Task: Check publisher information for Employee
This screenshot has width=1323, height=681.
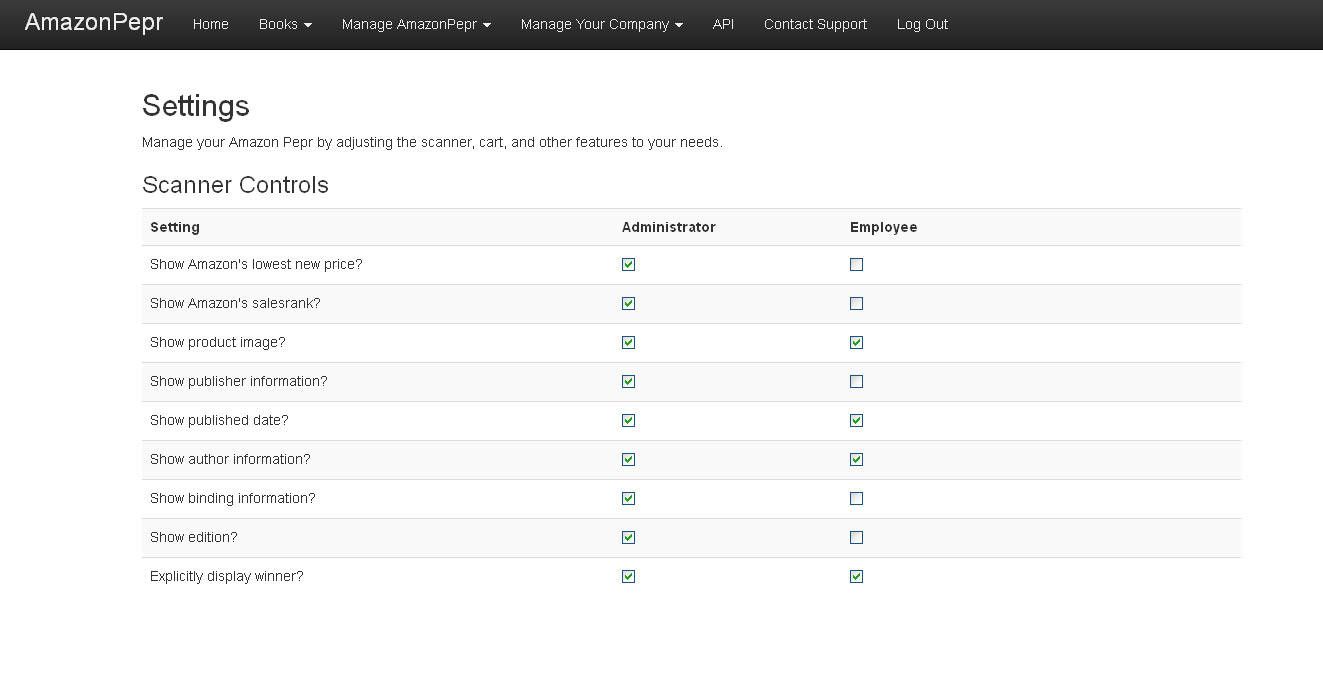Action: 856,382
